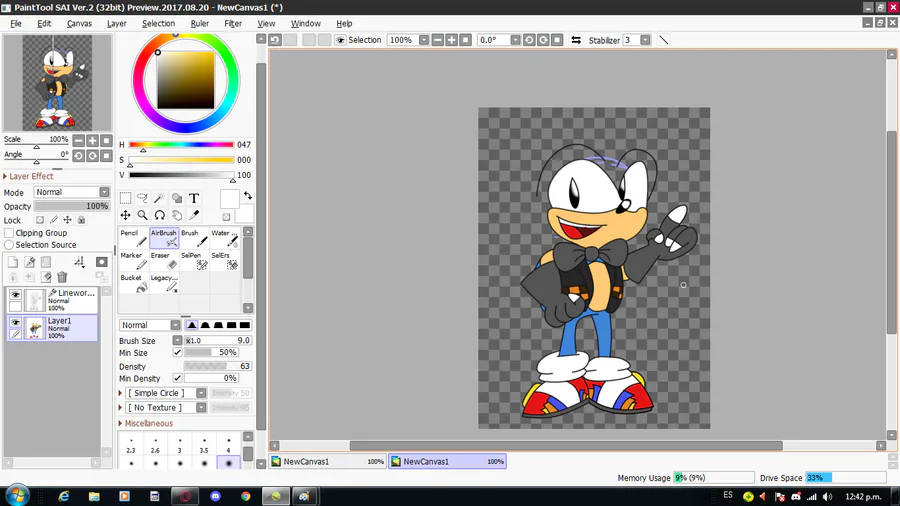
Task: Click the hue H slider bar
Action: click(181, 145)
